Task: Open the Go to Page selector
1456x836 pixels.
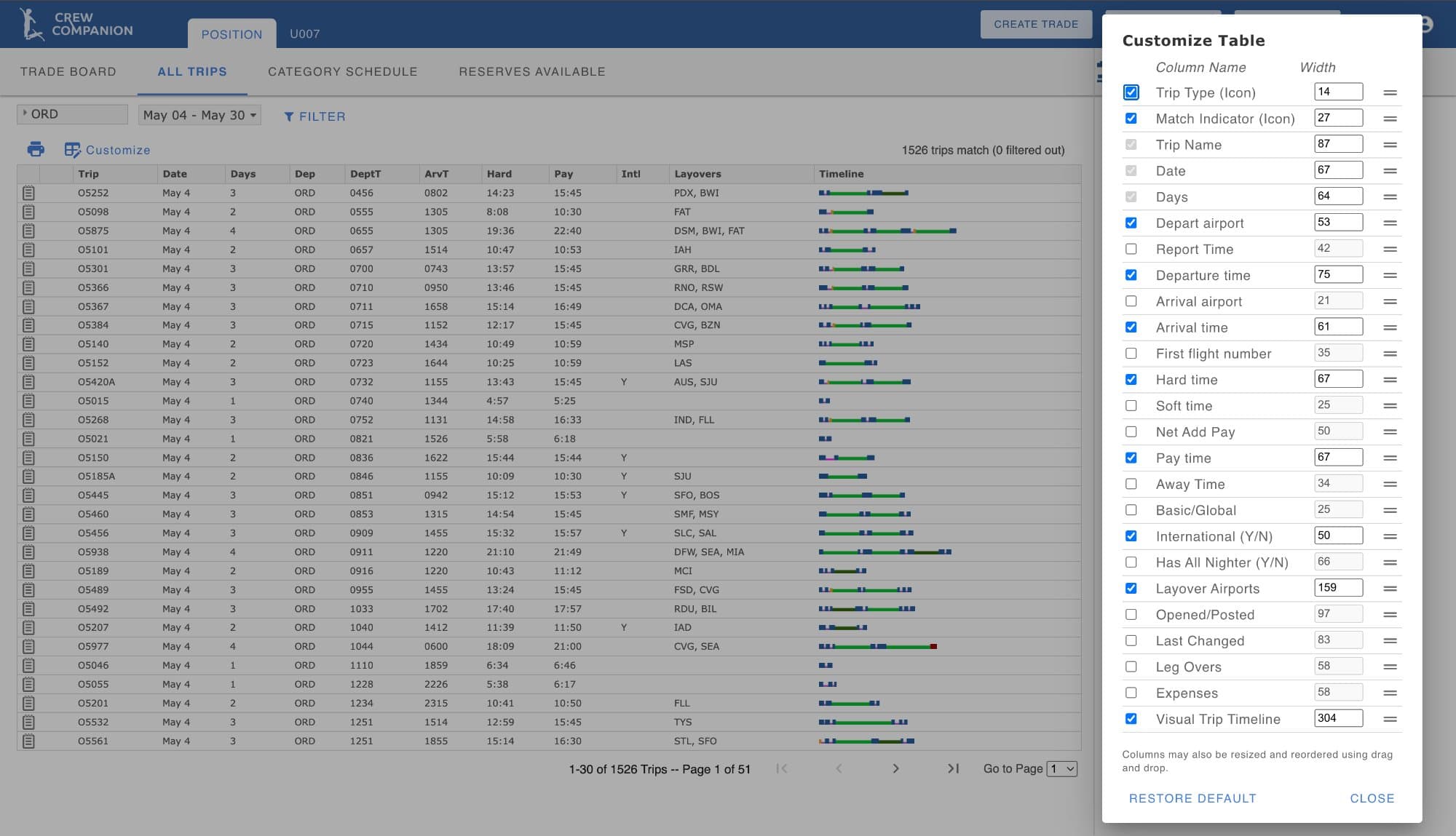Action: coord(1061,769)
